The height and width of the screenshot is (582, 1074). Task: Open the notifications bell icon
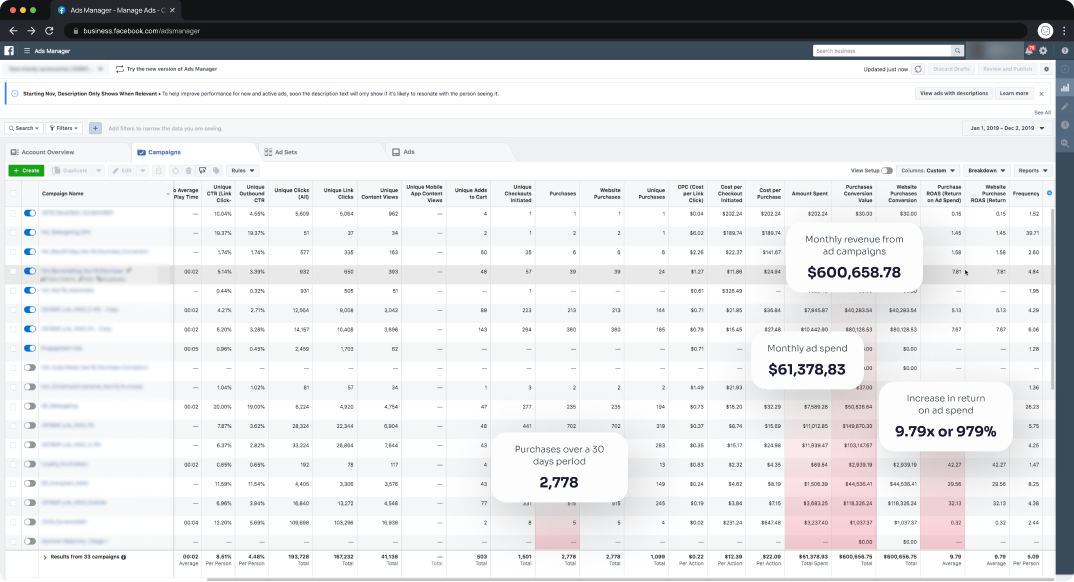(x=1029, y=50)
